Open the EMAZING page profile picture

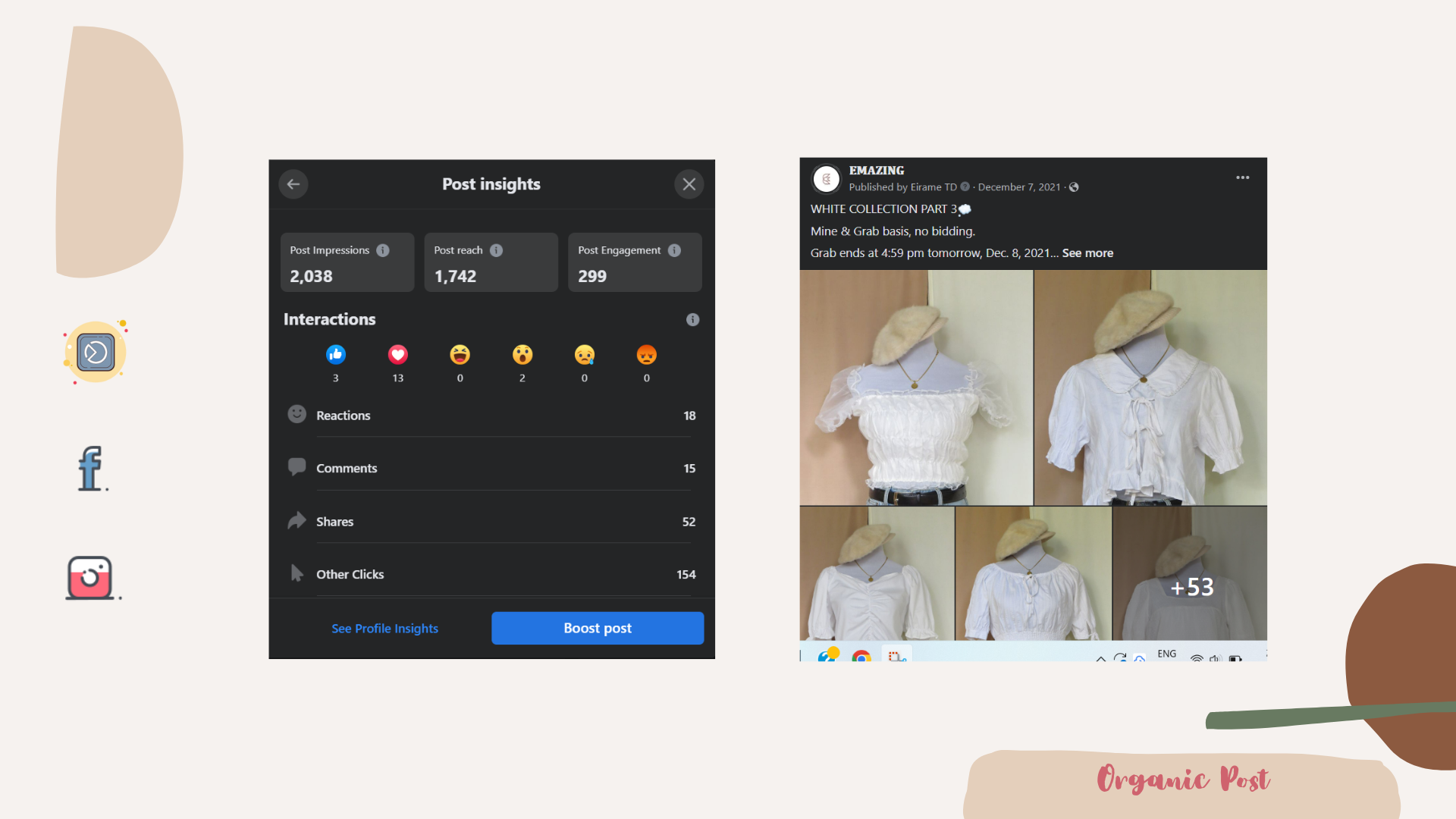coord(827,179)
